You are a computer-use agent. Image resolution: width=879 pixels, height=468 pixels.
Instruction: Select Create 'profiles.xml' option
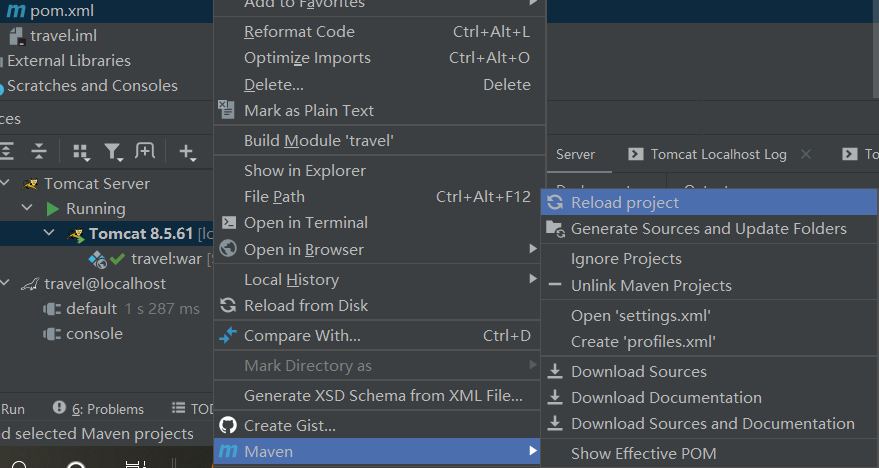click(x=709, y=342)
